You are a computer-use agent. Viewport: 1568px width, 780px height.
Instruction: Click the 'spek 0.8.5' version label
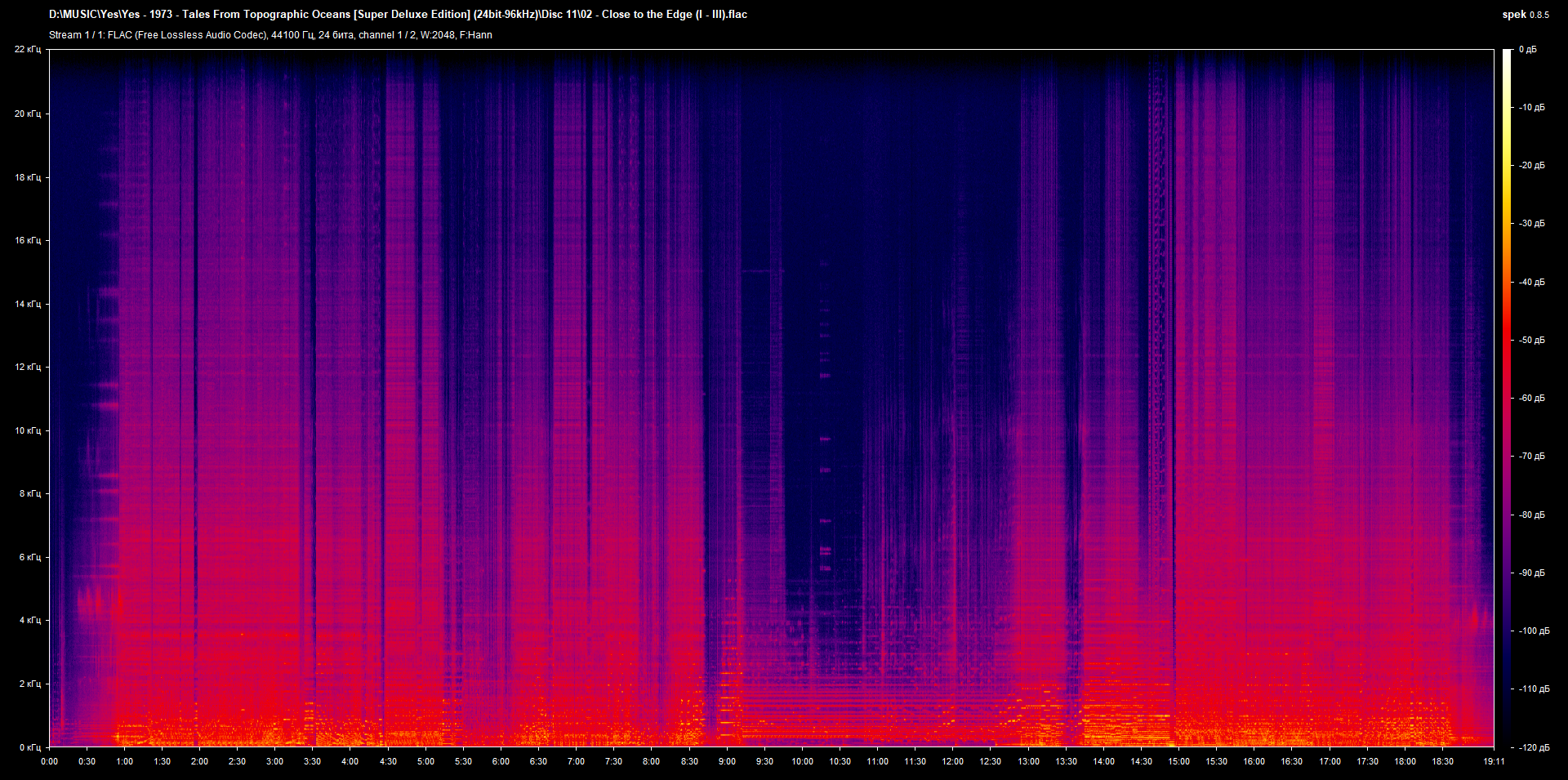pyautogui.click(x=1526, y=15)
